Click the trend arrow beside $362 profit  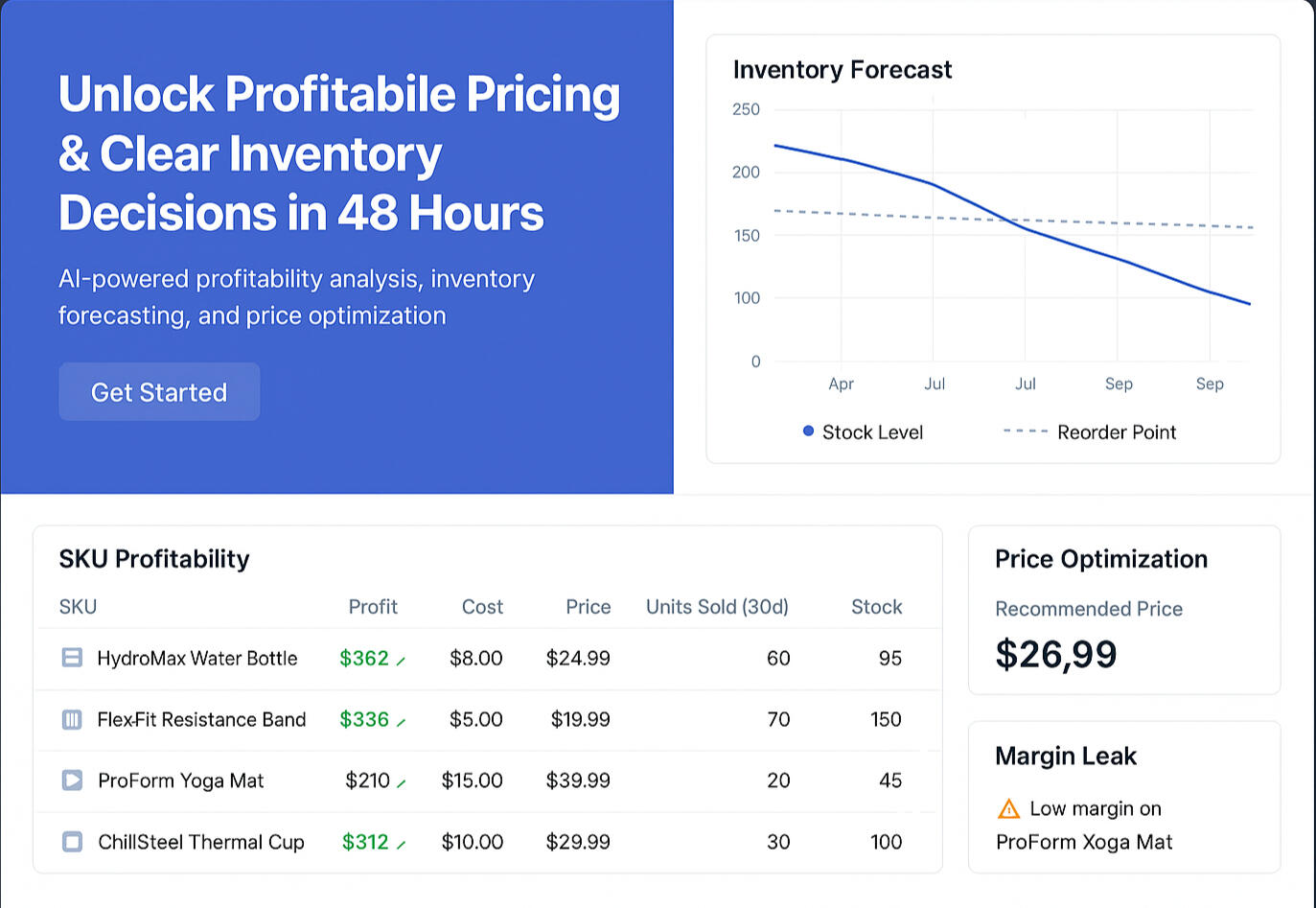401,661
